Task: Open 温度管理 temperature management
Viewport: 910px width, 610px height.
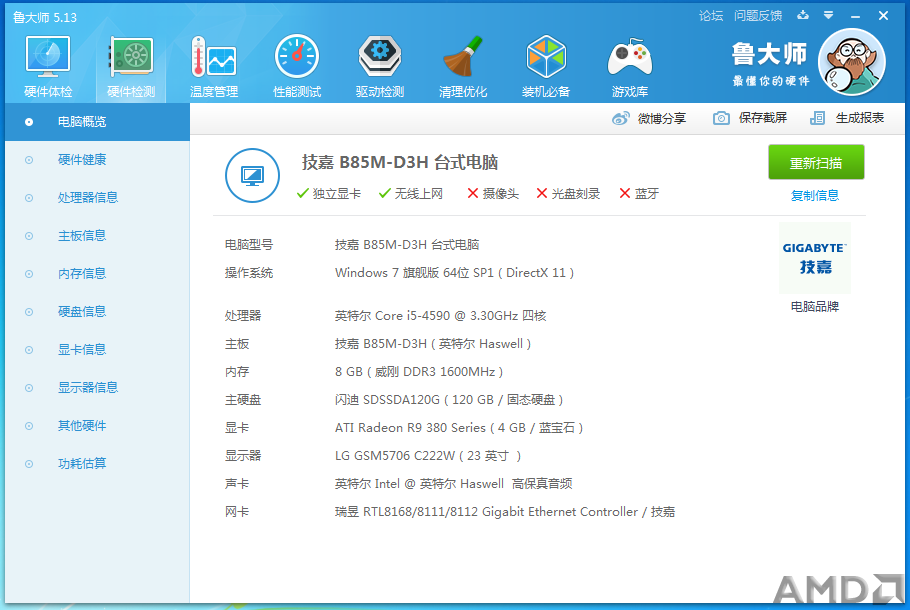Action: click(214, 66)
